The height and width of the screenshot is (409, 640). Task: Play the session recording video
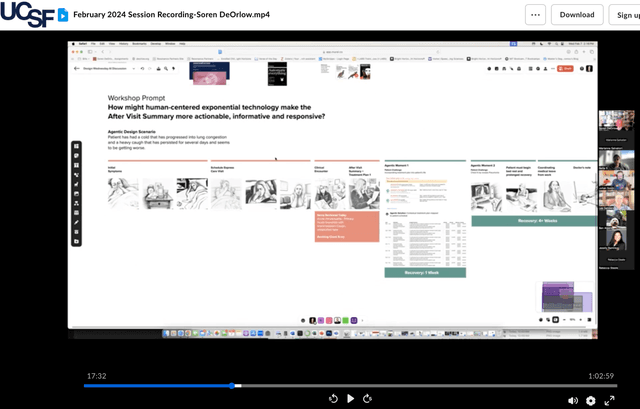350,398
